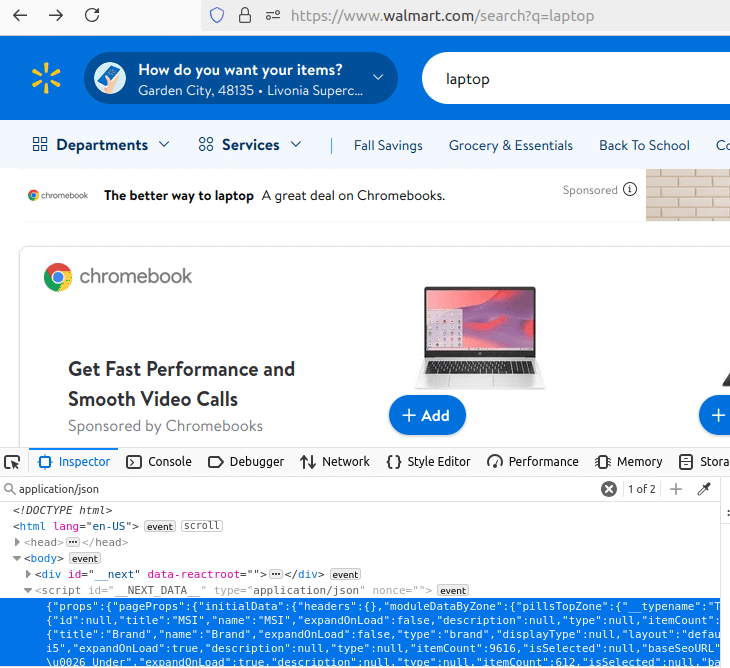Click the event badge on __next div
This screenshot has height=668, width=730.
click(x=345, y=574)
